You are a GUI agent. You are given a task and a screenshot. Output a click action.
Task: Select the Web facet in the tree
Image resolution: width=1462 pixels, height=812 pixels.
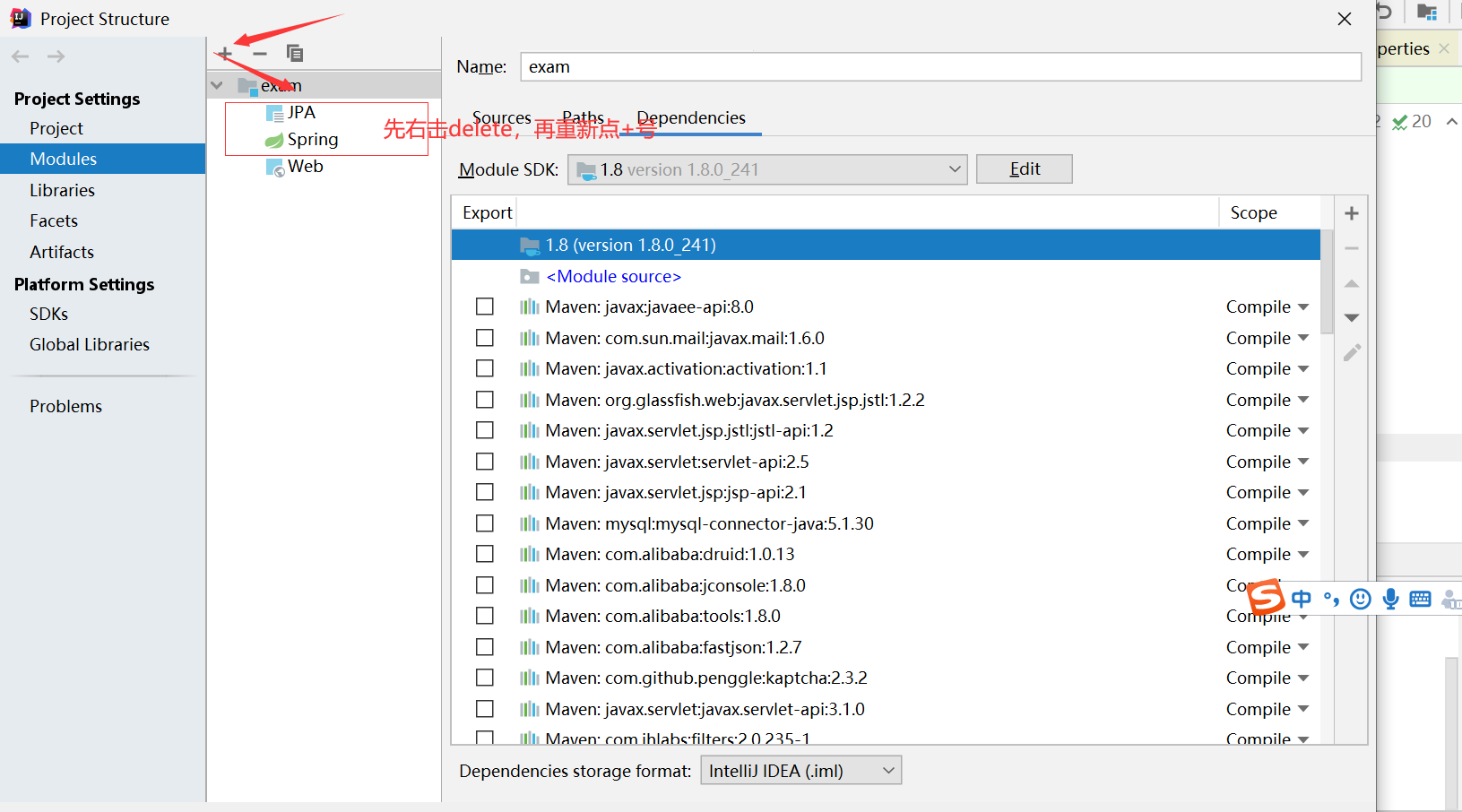point(294,167)
